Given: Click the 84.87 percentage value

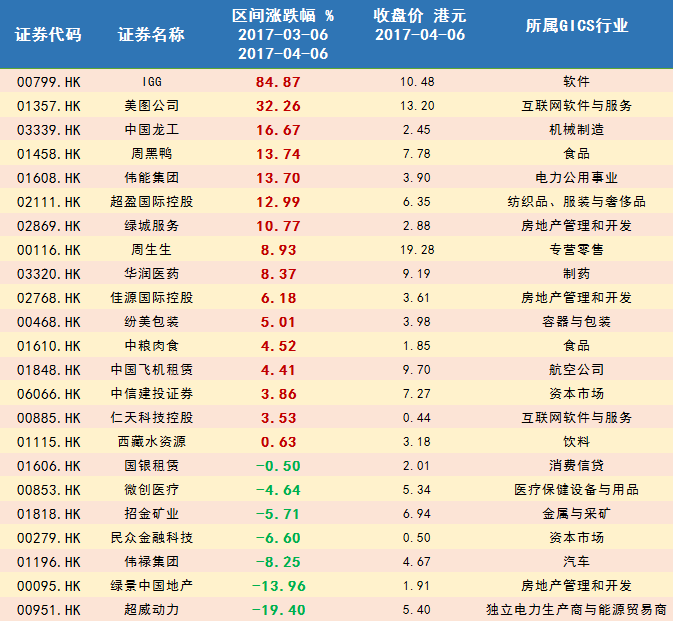Looking at the screenshot, I should point(278,82).
